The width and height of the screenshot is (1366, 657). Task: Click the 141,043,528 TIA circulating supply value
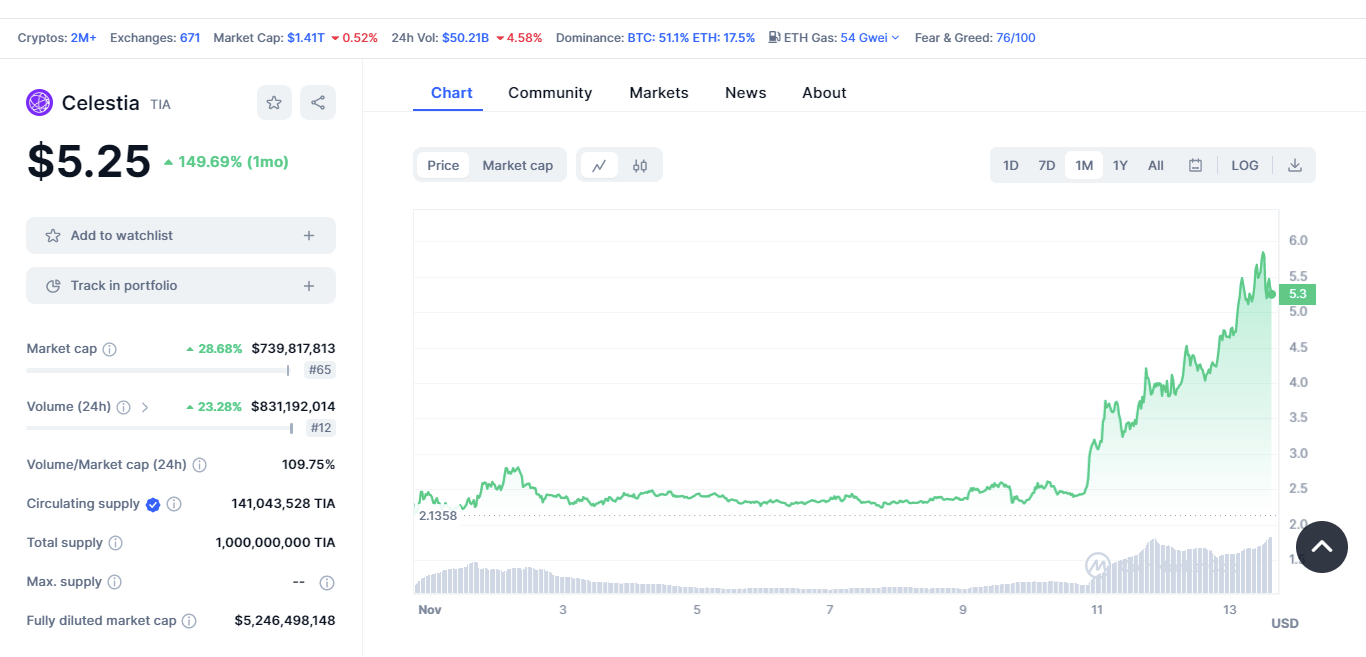tap(284, 504)
